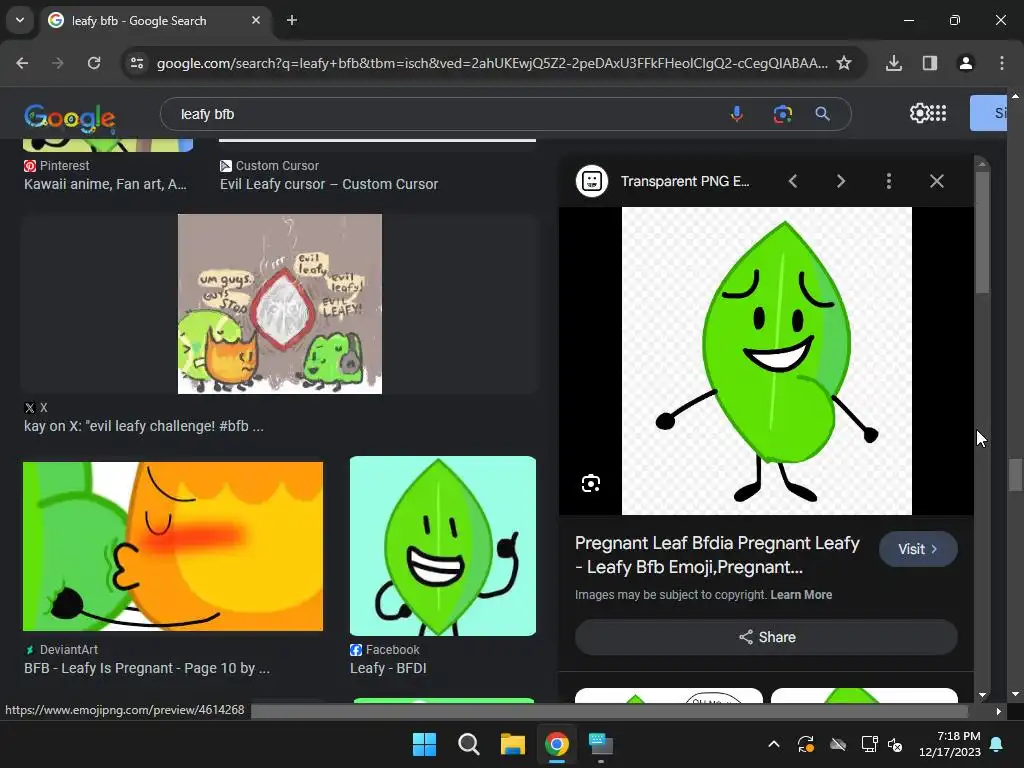
Task: Search by image with Google Lens
Action: (x=782, y=114)
